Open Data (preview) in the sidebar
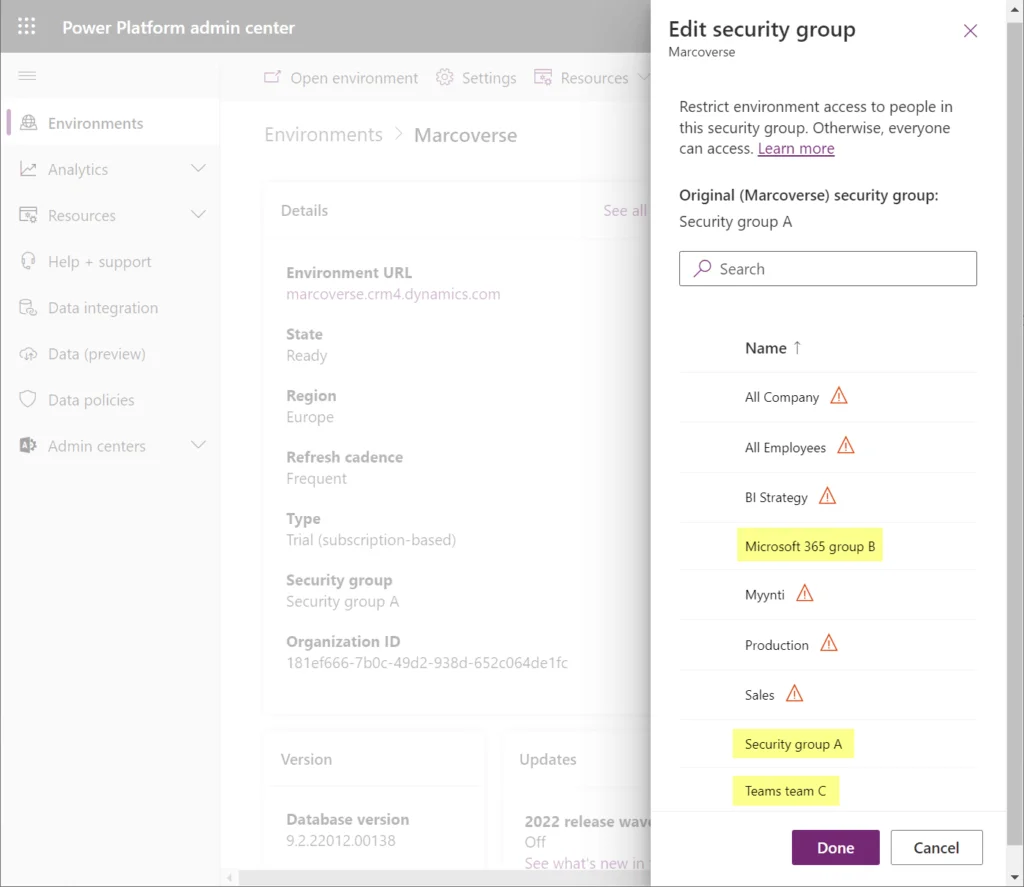The height and width of the screenshot is (887, 1024). point(96,354)
